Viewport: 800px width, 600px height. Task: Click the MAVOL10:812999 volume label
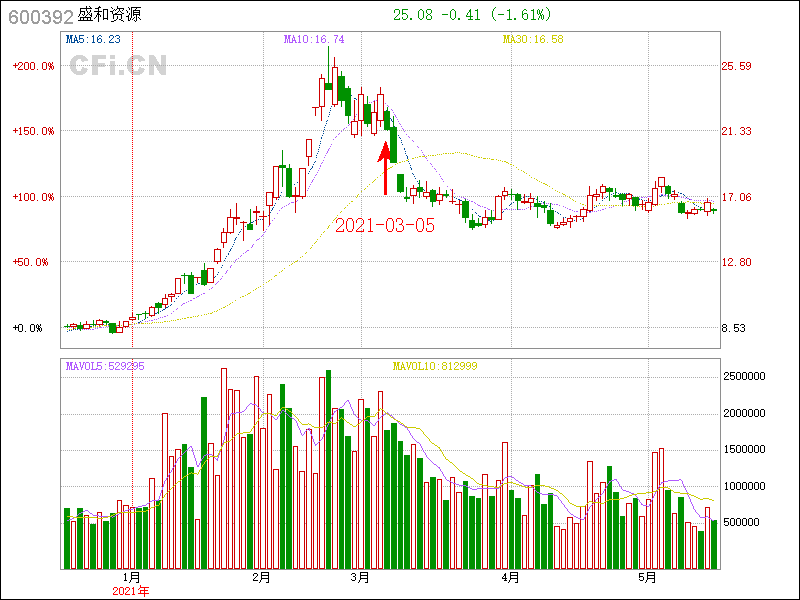435,366
